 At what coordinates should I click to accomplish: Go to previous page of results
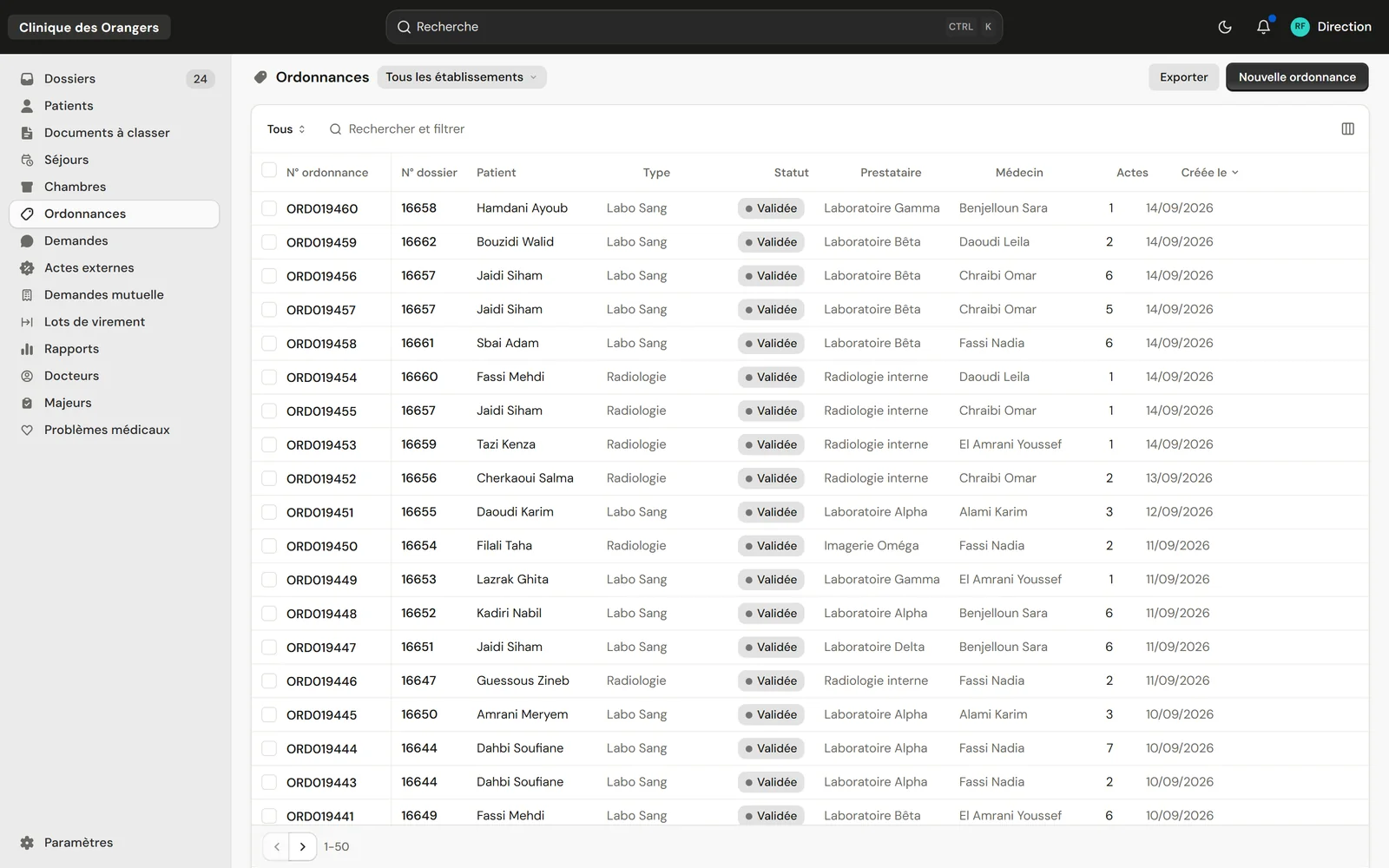(x=276, y=846)
